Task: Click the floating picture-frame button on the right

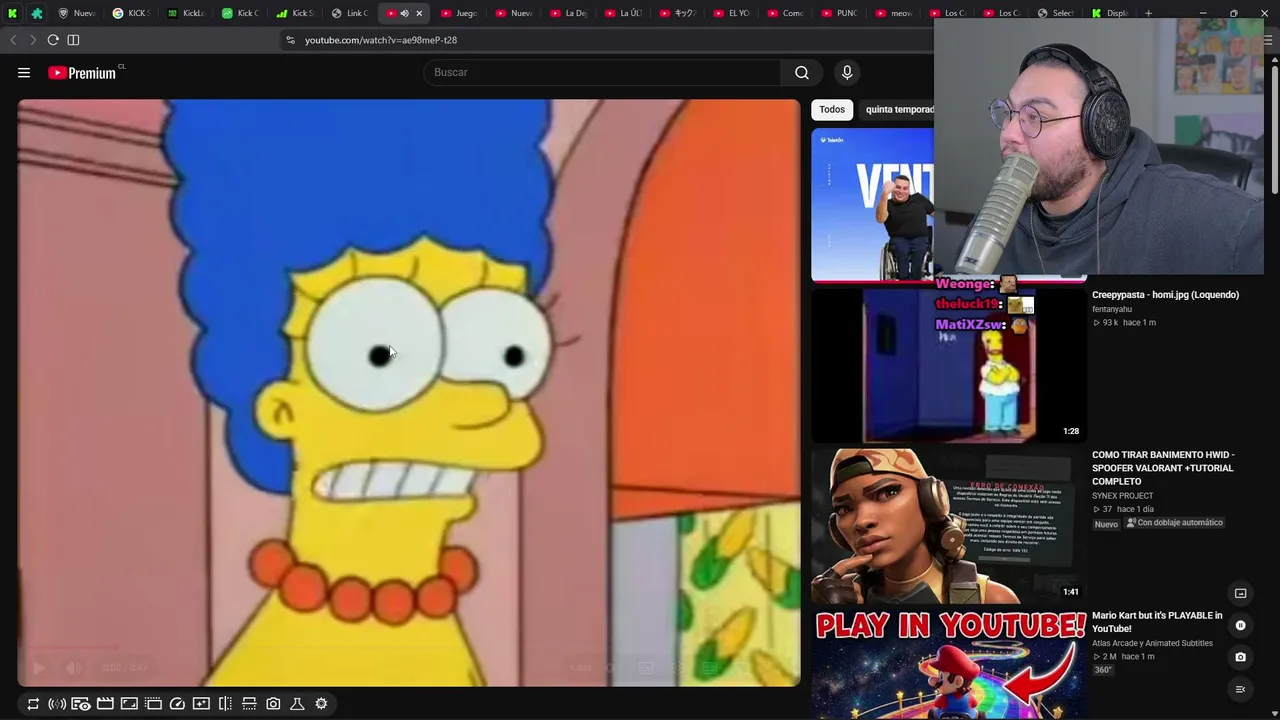Action: (x=1240, y=593)
